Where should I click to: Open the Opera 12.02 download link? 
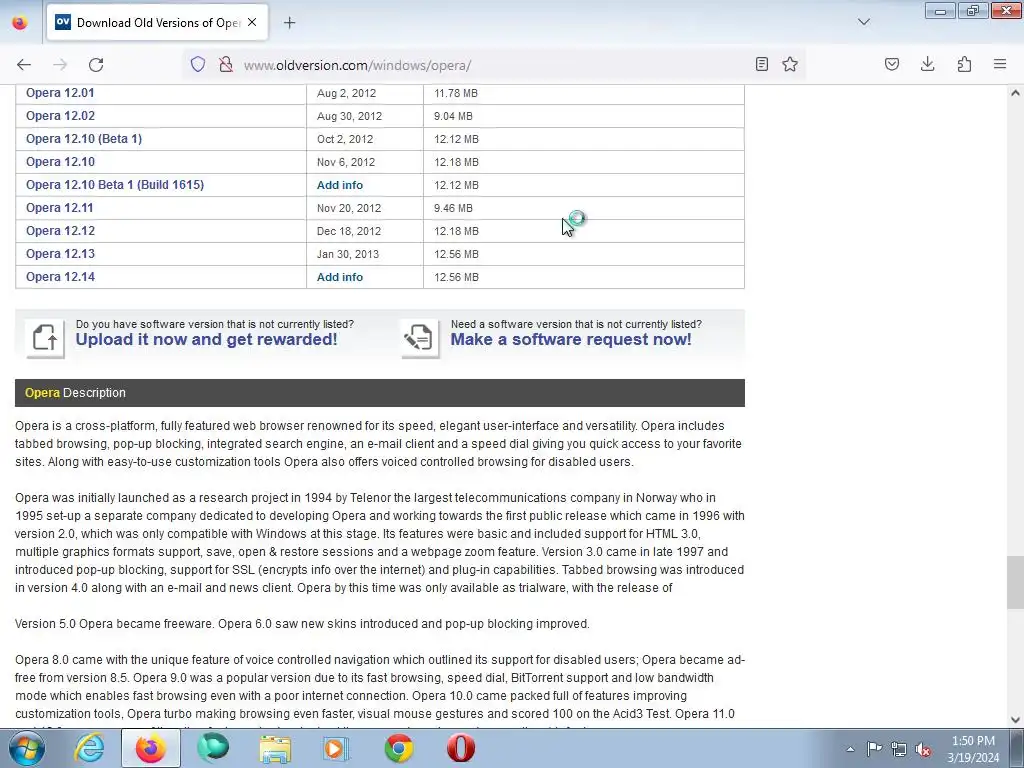60,116
